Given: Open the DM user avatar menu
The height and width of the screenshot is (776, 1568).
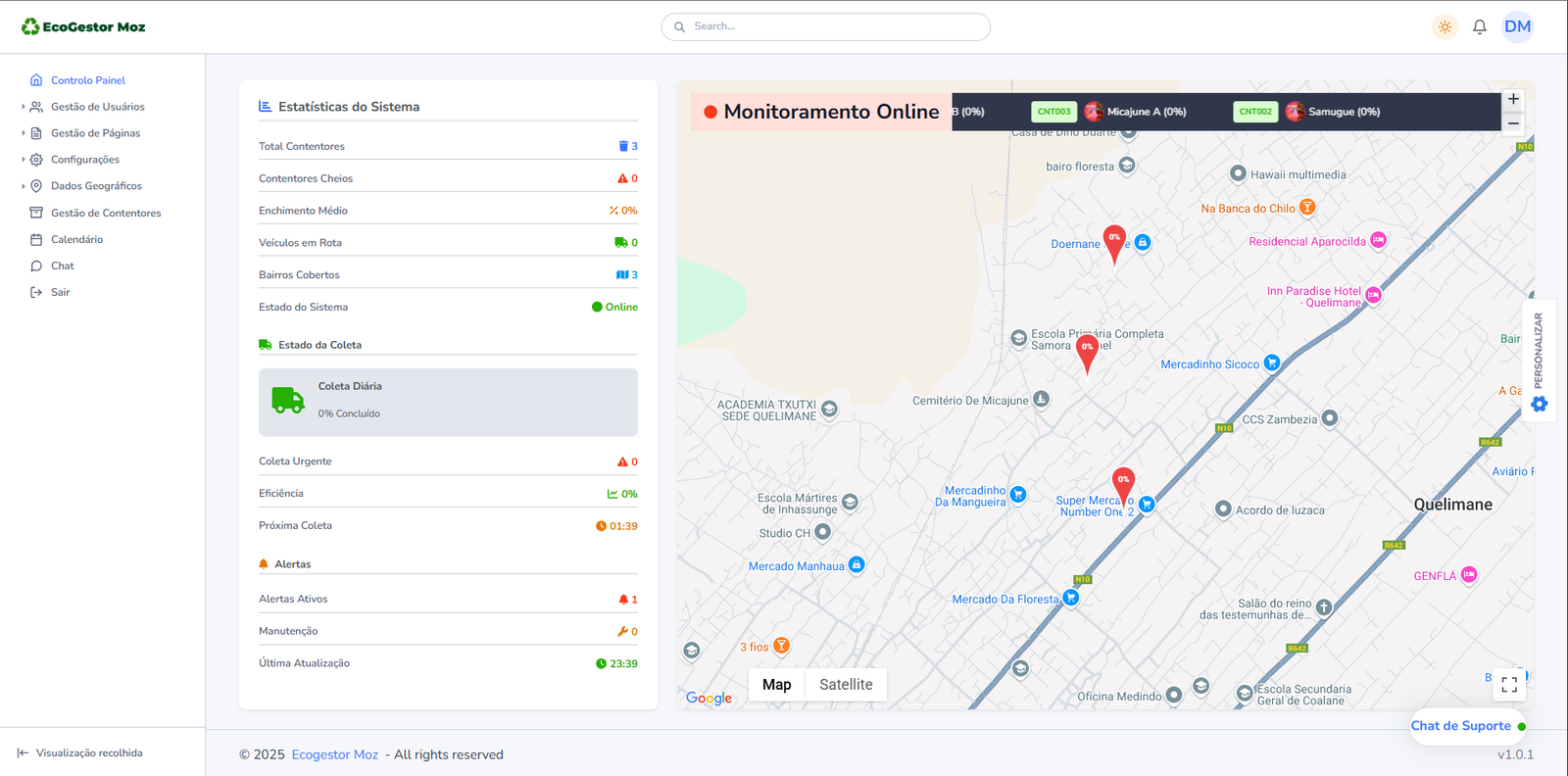Looking at the screenshot, I should (x=1517, y=26).
